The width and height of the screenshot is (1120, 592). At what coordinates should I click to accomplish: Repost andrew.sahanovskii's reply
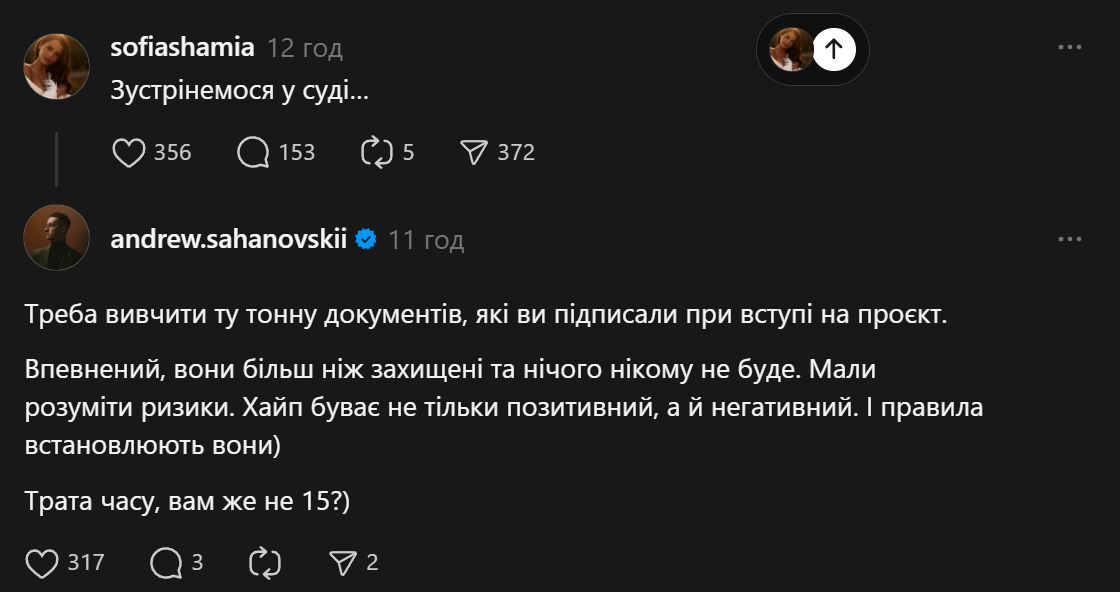coord(265,563)
